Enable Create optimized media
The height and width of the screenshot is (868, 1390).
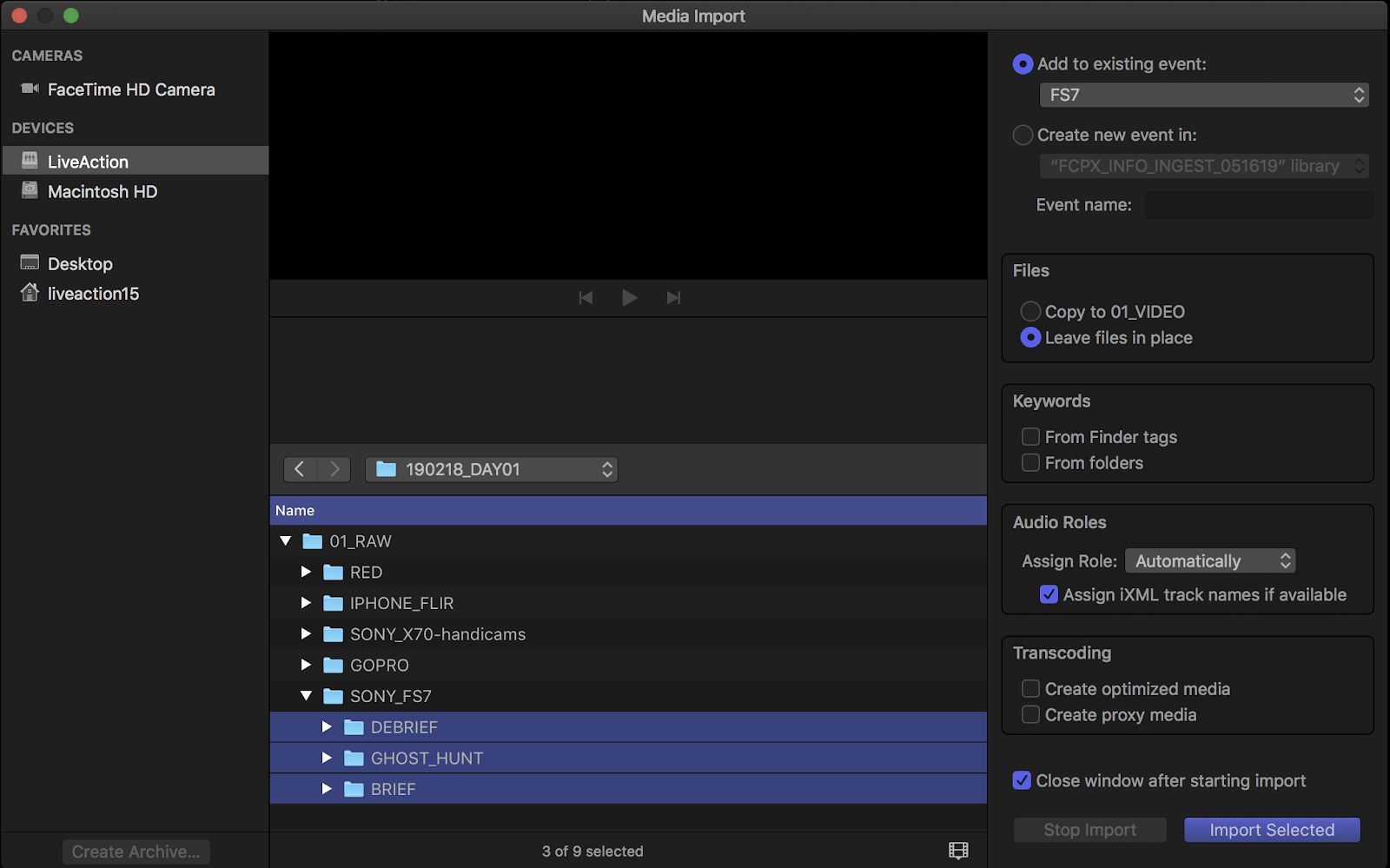1030,688
